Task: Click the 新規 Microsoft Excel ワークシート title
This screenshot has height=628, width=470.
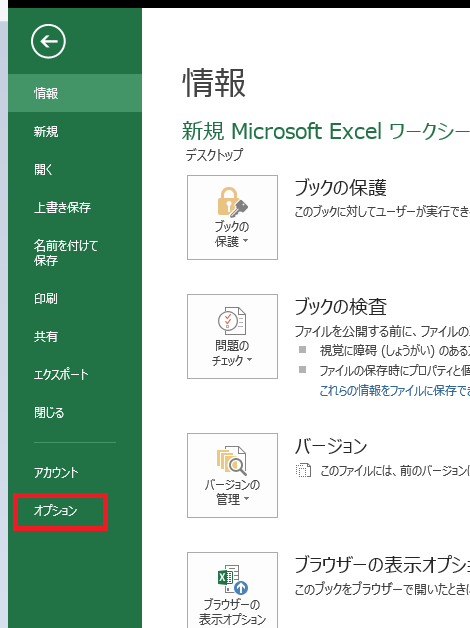Action: click(326, 131)
